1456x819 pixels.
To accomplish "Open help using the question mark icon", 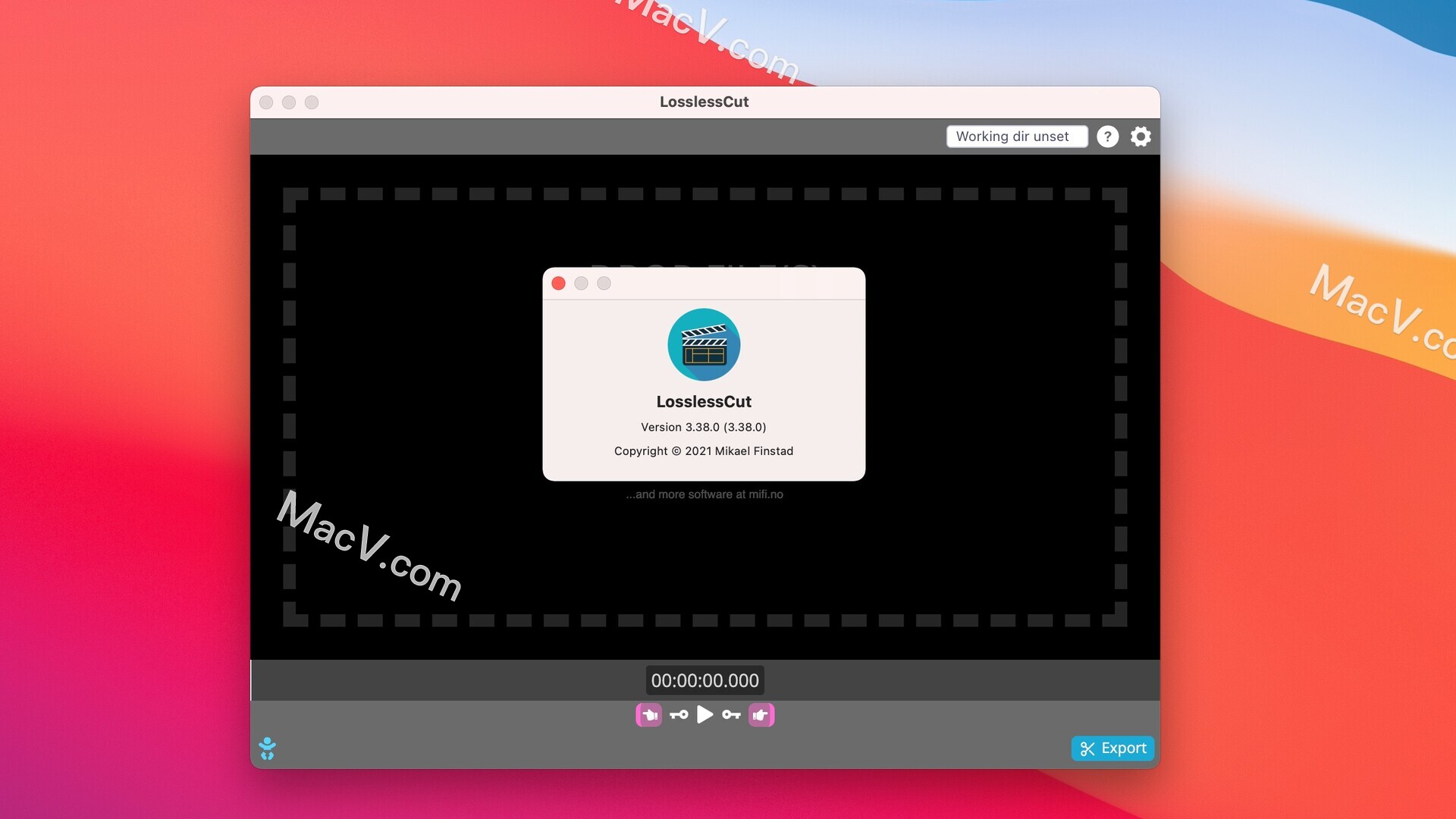I will (x=1108, y=136).
